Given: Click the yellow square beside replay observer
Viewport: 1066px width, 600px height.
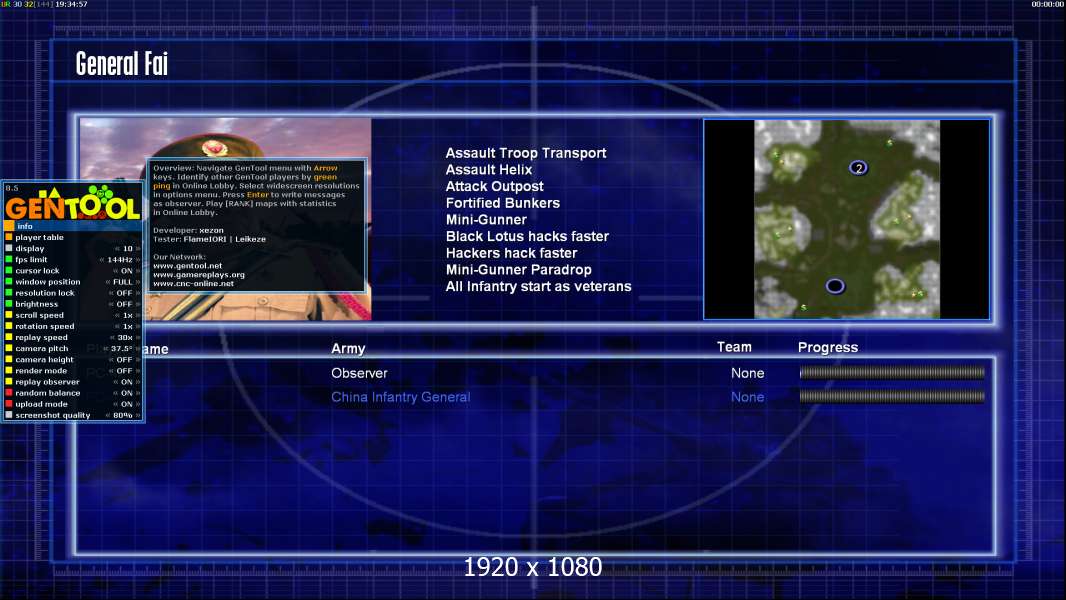Looking at the screenshot, I should click(x=9, y=382).
